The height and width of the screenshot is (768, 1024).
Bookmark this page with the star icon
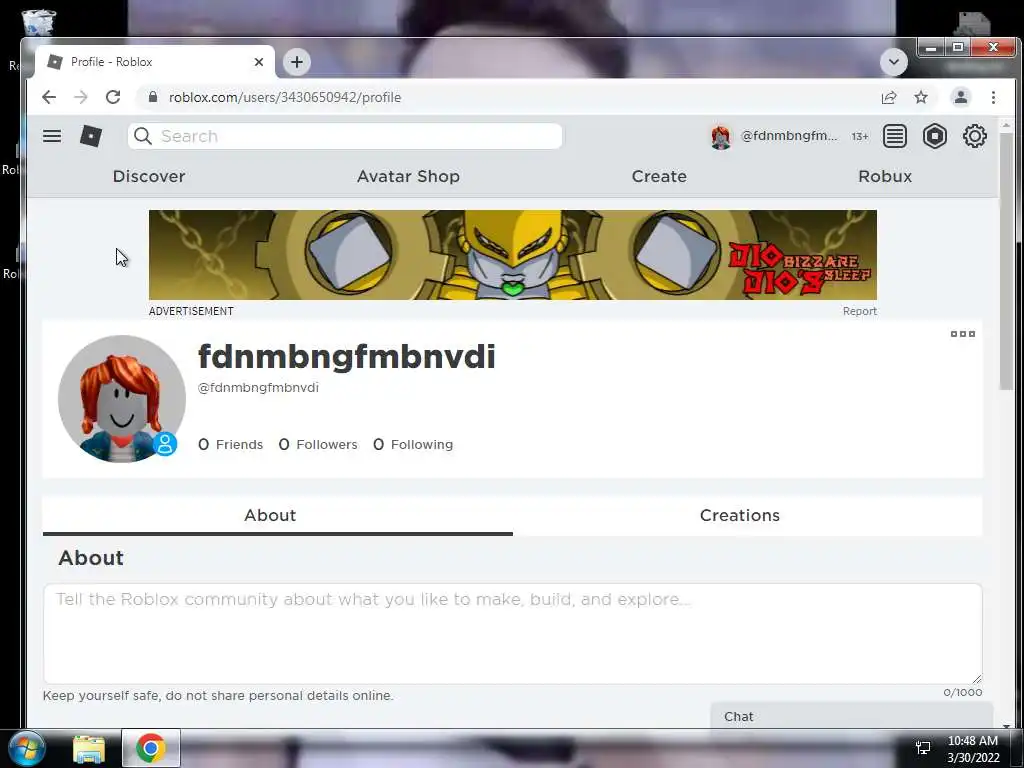pyautogui.click(x=921, y=97)
